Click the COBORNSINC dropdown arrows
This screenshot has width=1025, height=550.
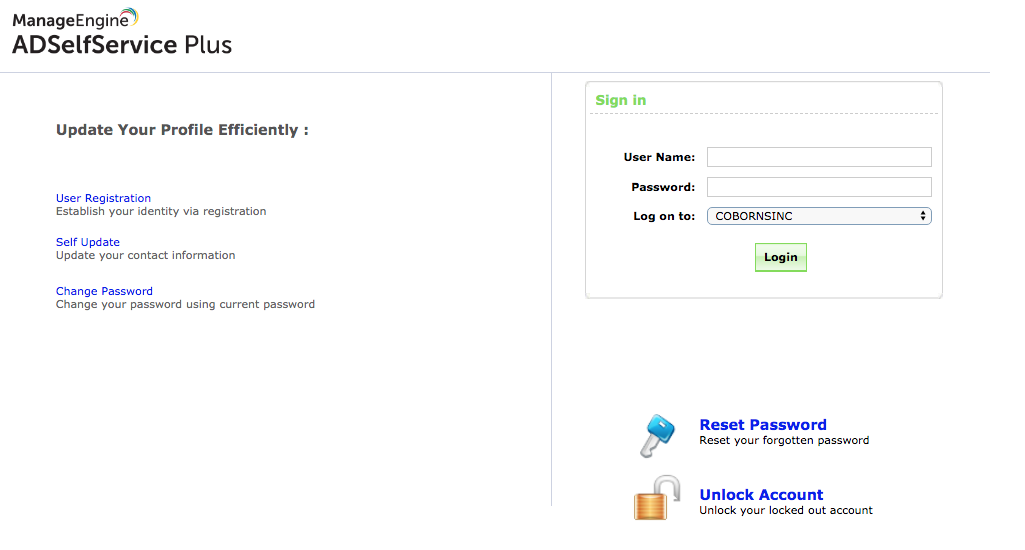pyautogui.click(x=922, y=216)
